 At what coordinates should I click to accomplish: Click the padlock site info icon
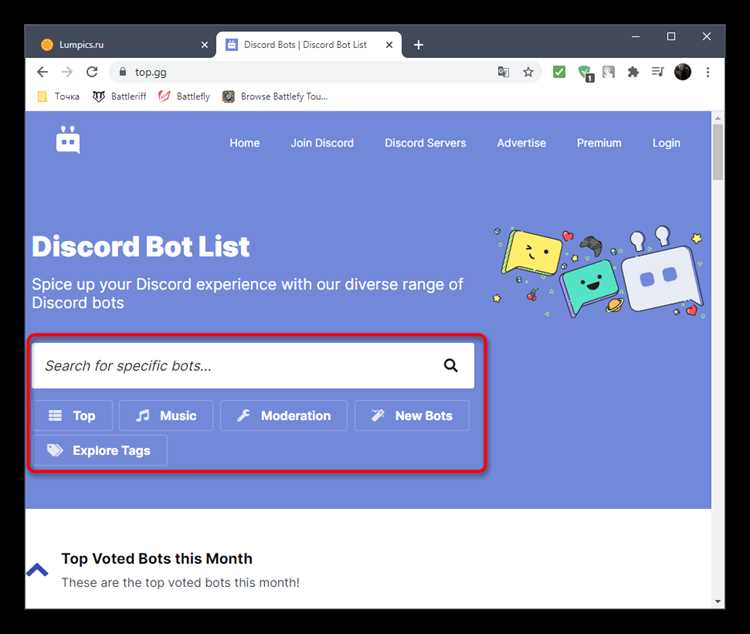pyautogui.click(x=123, y=72)
